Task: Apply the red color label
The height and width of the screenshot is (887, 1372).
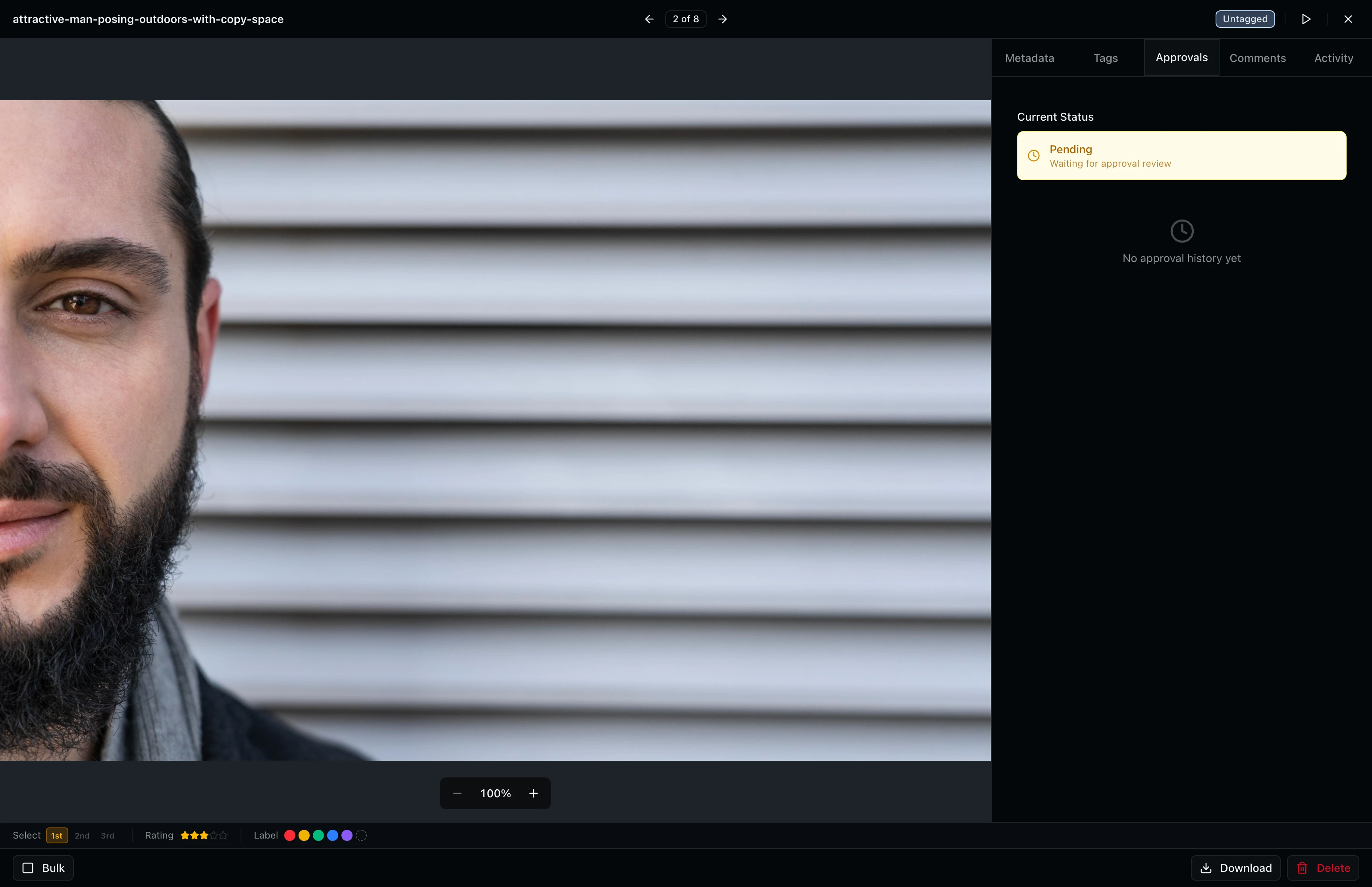Action: (289, 835)
